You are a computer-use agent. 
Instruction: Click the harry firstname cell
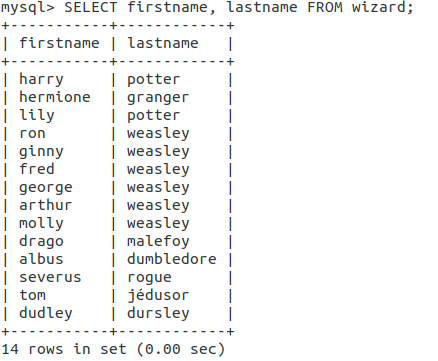click(x=41, y=80)
